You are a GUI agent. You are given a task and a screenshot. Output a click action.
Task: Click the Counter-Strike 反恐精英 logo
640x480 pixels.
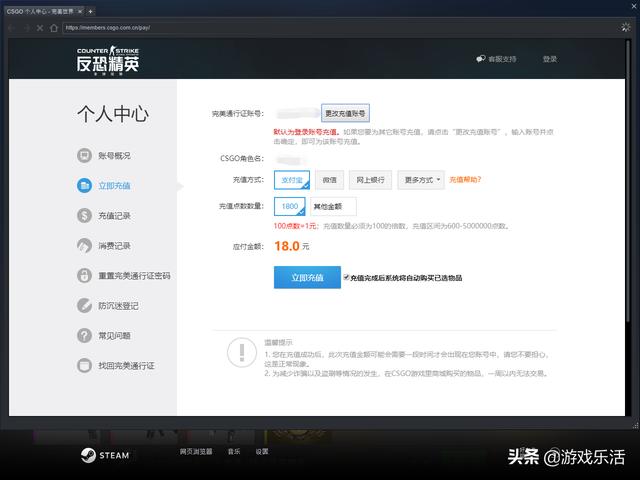coord(108,60)
